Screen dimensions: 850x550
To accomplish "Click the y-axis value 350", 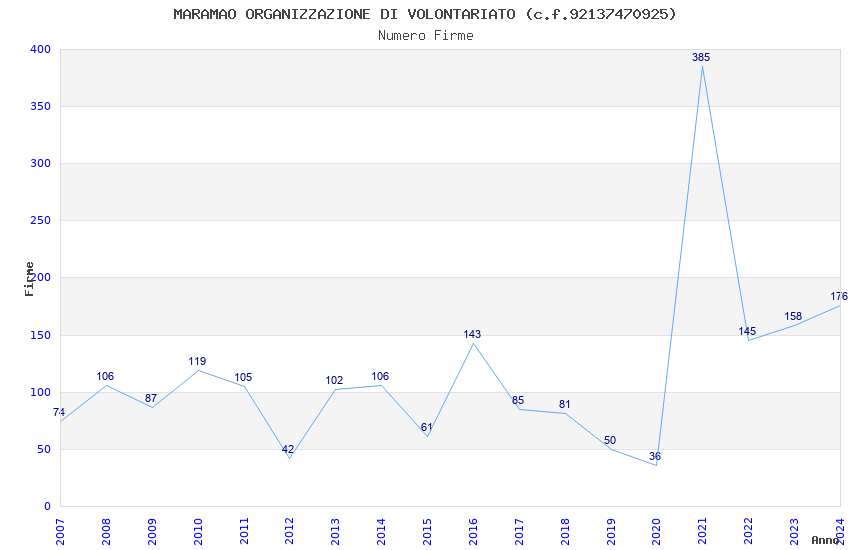I will pos(41,106).
